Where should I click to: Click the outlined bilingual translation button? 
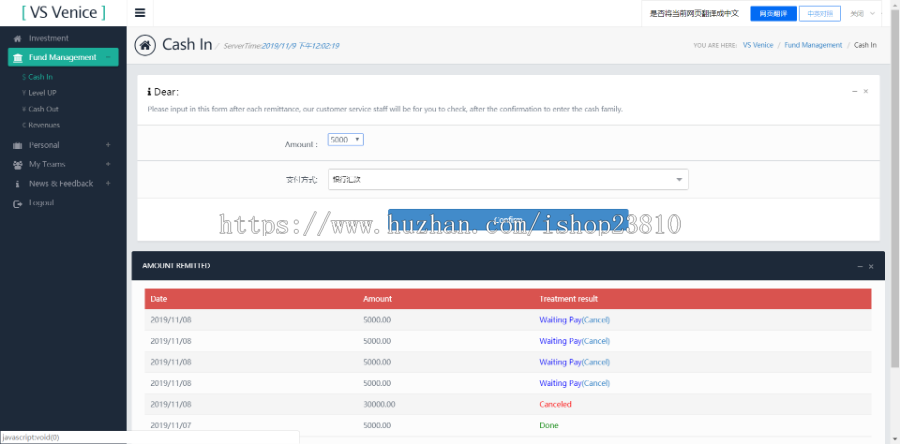[820, 14]
